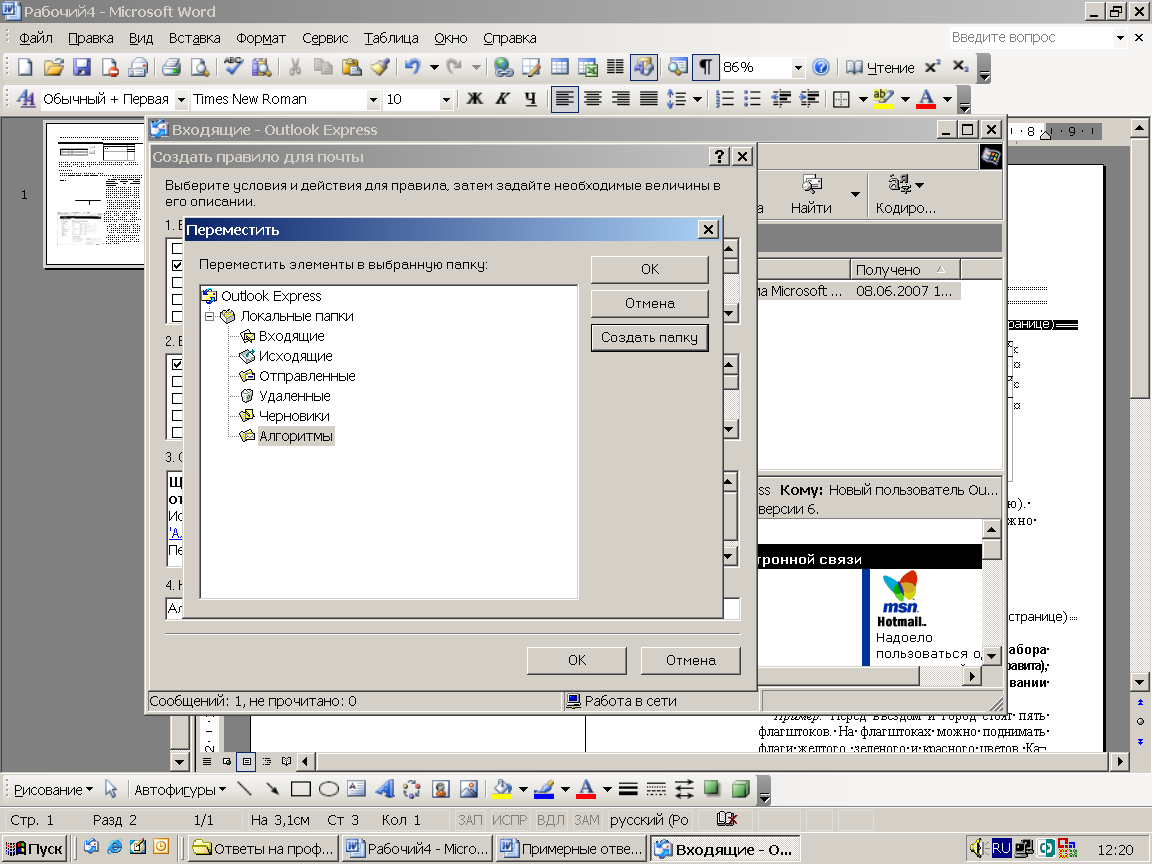Undo the last action in Word
Image resolution: width=1152 pixels, height=864 pixels.
click(x=412, y=68)
